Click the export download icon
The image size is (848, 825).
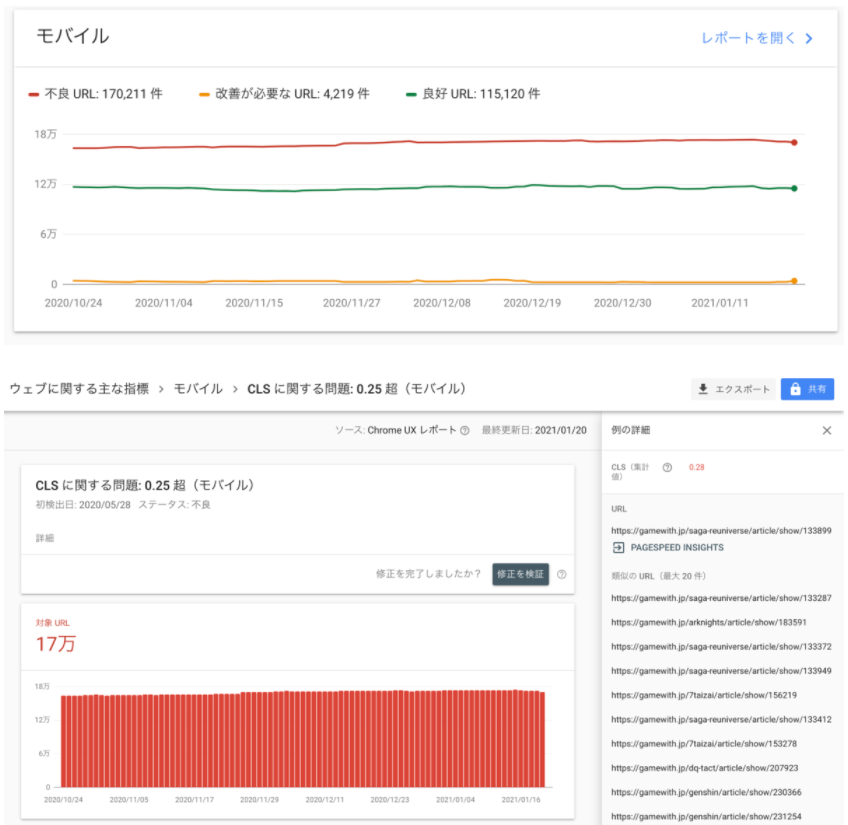(703, 389)
